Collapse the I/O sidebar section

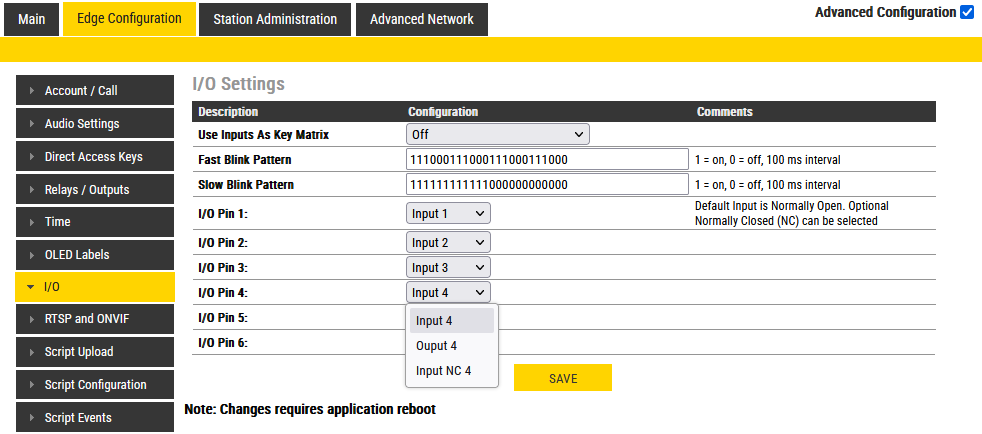[95, 287]
